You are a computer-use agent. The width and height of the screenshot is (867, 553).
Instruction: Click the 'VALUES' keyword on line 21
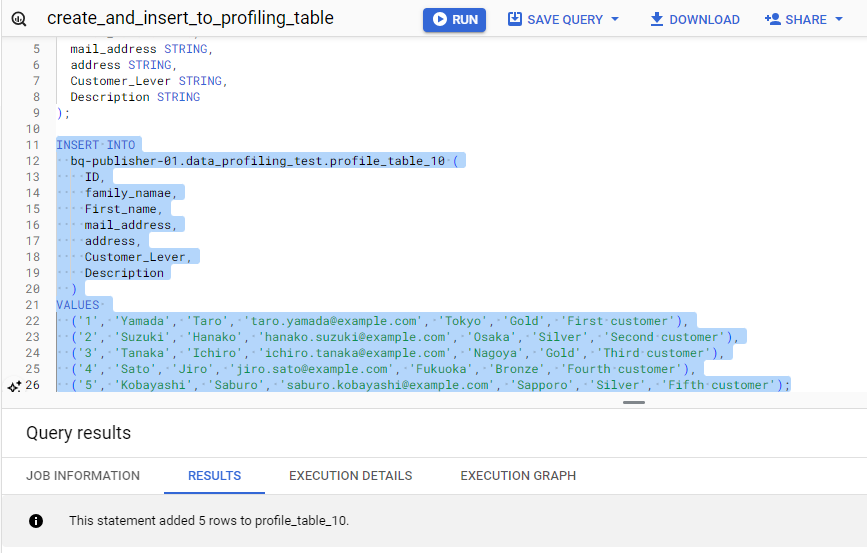click(78, 305)
